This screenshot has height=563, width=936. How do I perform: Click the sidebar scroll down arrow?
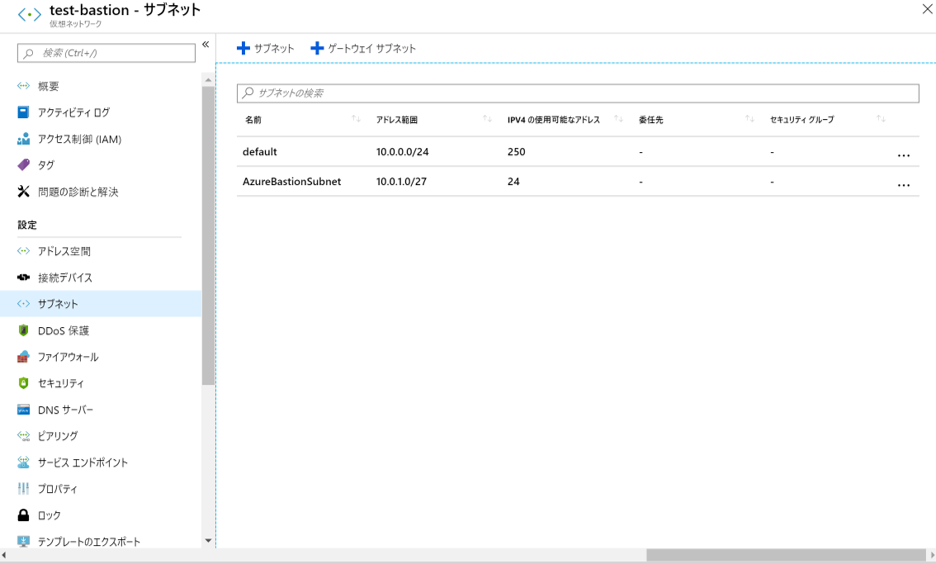[208, 540]
